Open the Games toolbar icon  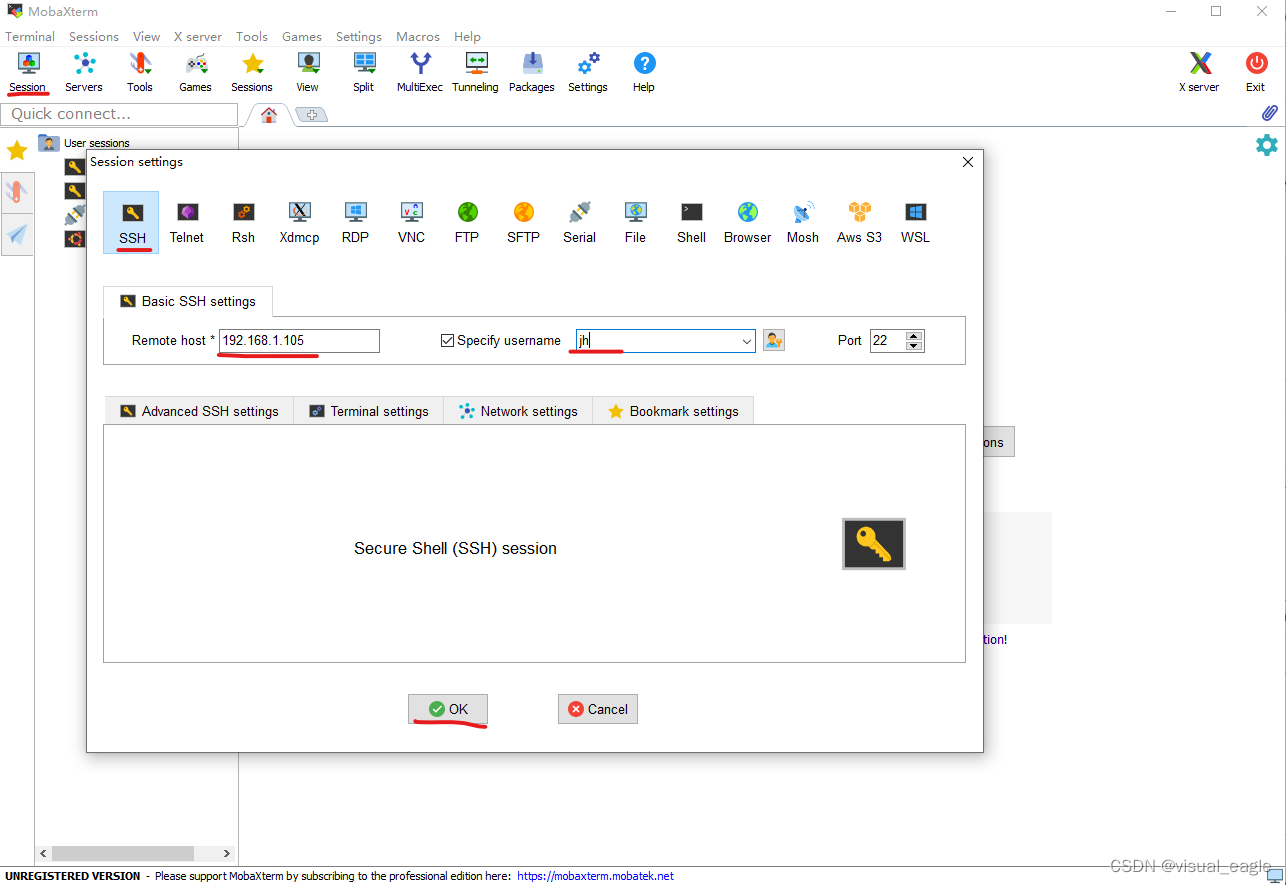(x=195, y=72)
